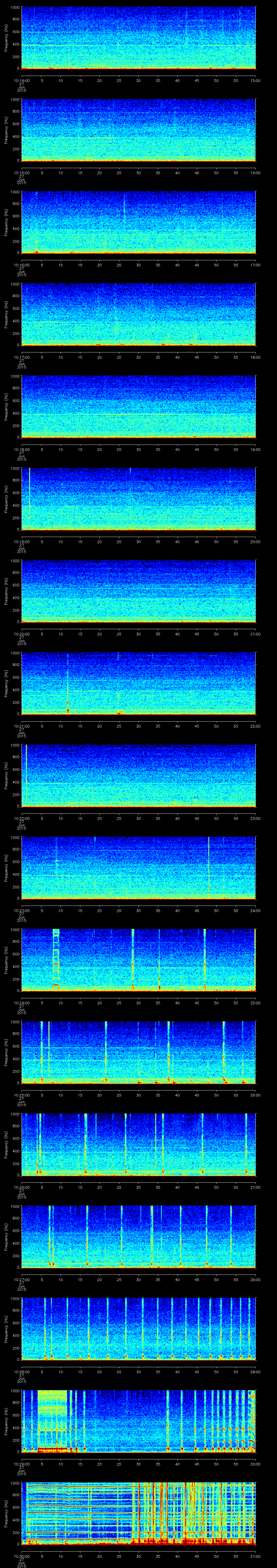Click the spectrogram panel starting at 10:21:00
Viewport: 277px width, 1568px height.
(x=139, y=683)
